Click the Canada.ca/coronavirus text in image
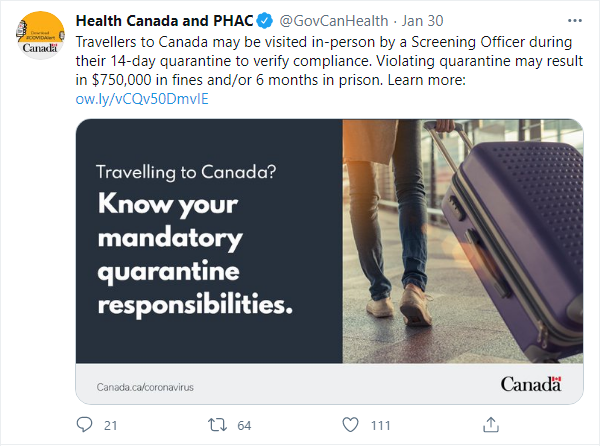The image size is (600, 446). [x=145, y=387]
